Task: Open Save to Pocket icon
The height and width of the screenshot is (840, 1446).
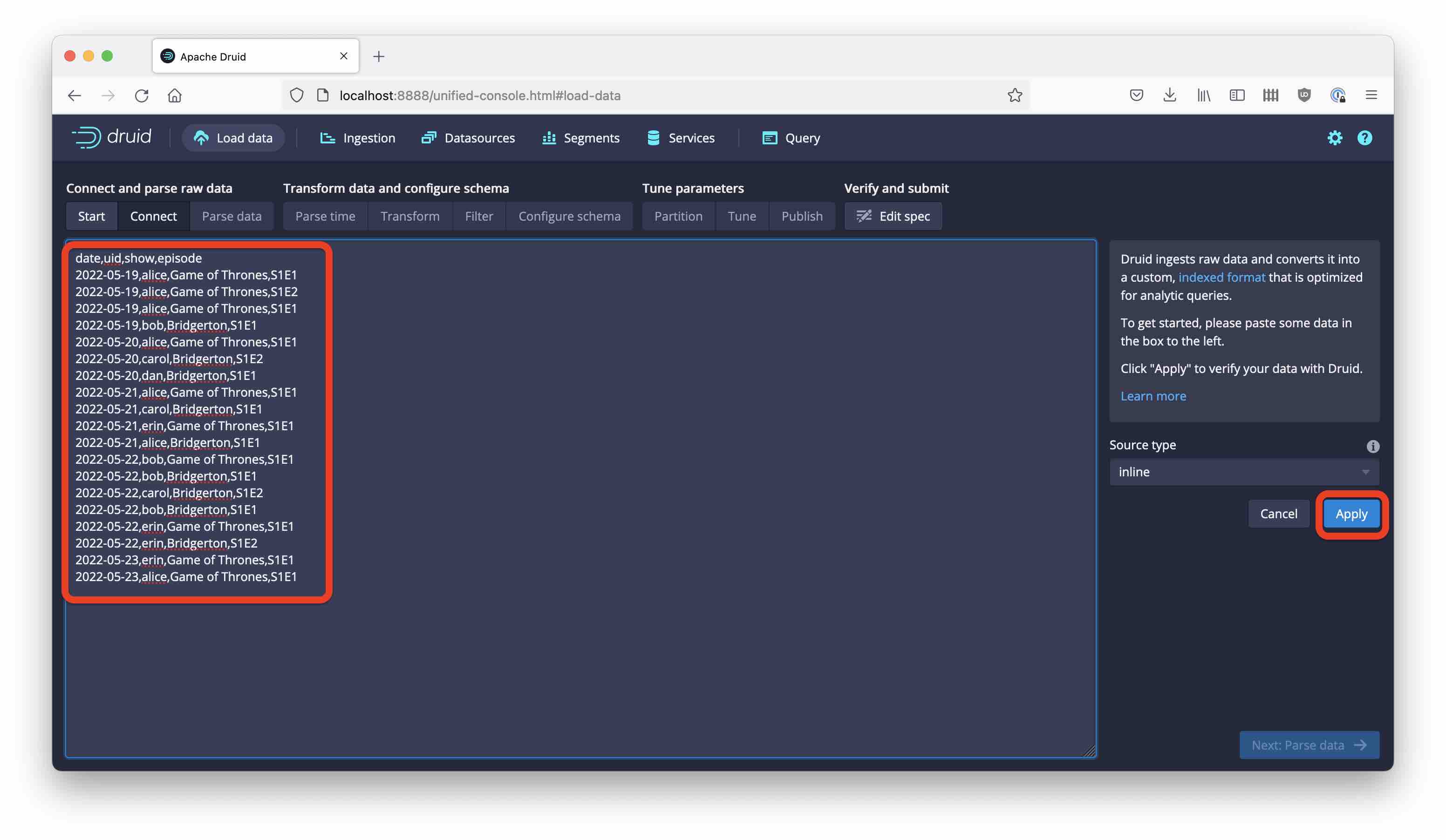Action: click(x=1136, y=95)
